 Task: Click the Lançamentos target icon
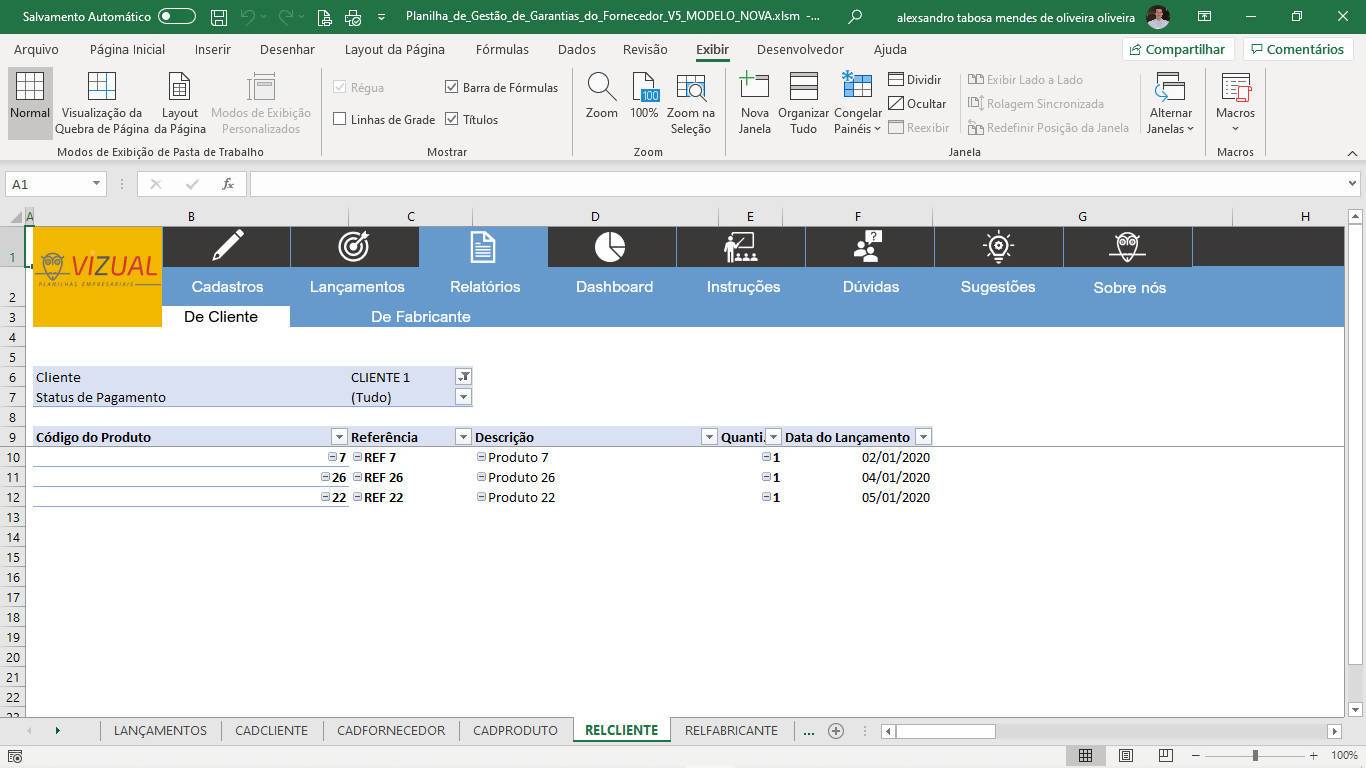[354, 246]
